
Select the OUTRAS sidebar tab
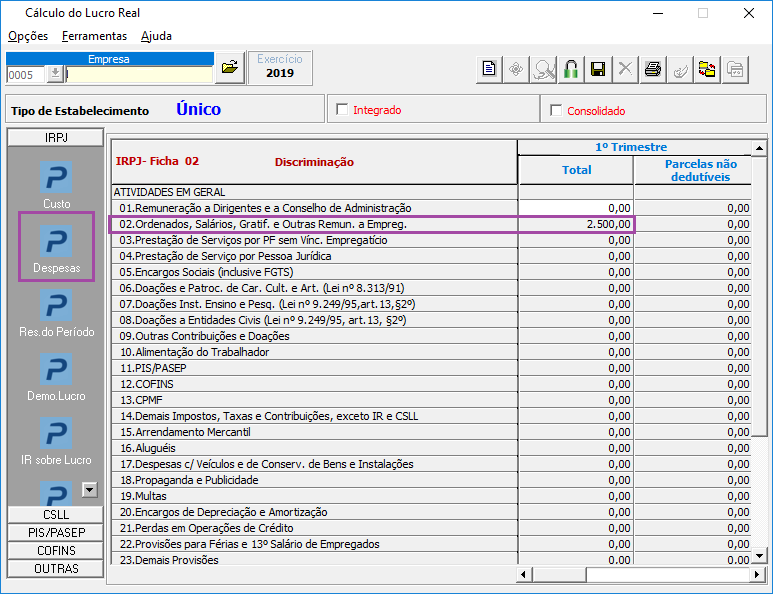pos(56,569)
